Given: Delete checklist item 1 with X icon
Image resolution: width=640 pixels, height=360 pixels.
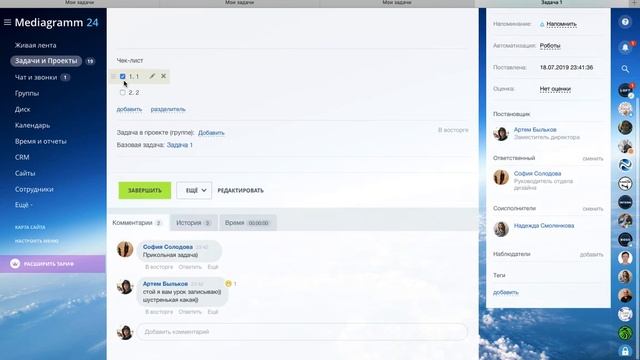Looking at the screenshot, I should coord(163,76).
